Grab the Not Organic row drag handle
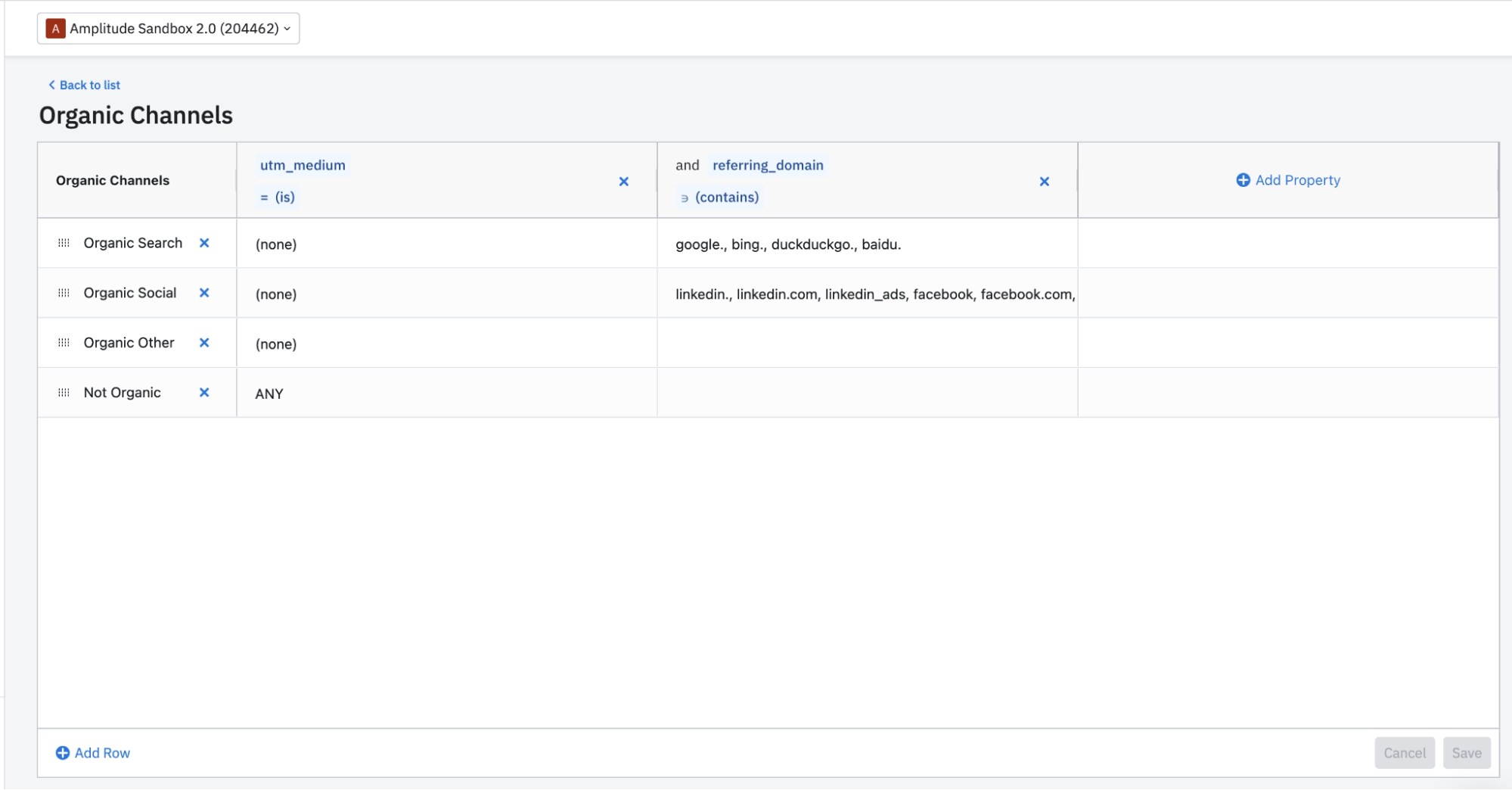1512x790 pixels. (x=64, y=393)
